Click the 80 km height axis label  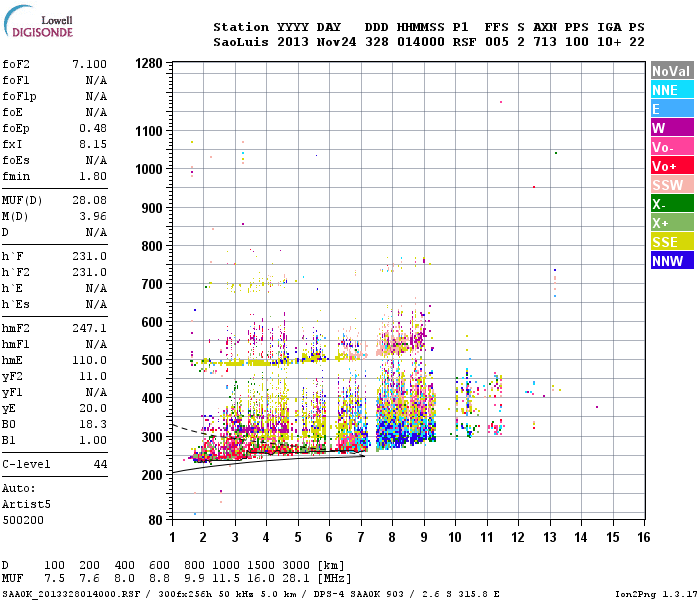(155, 520)
